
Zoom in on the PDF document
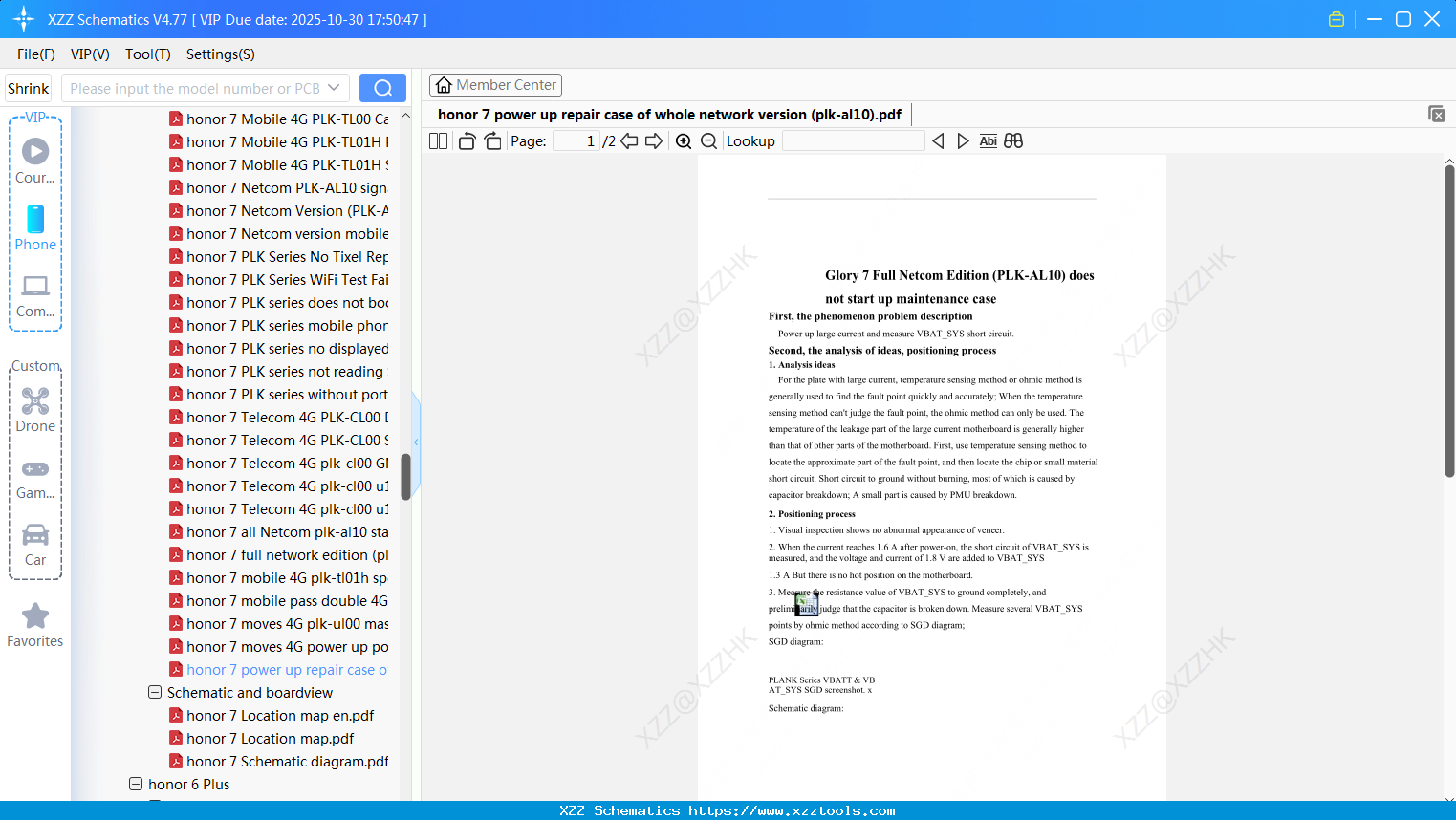click(684, 141)
